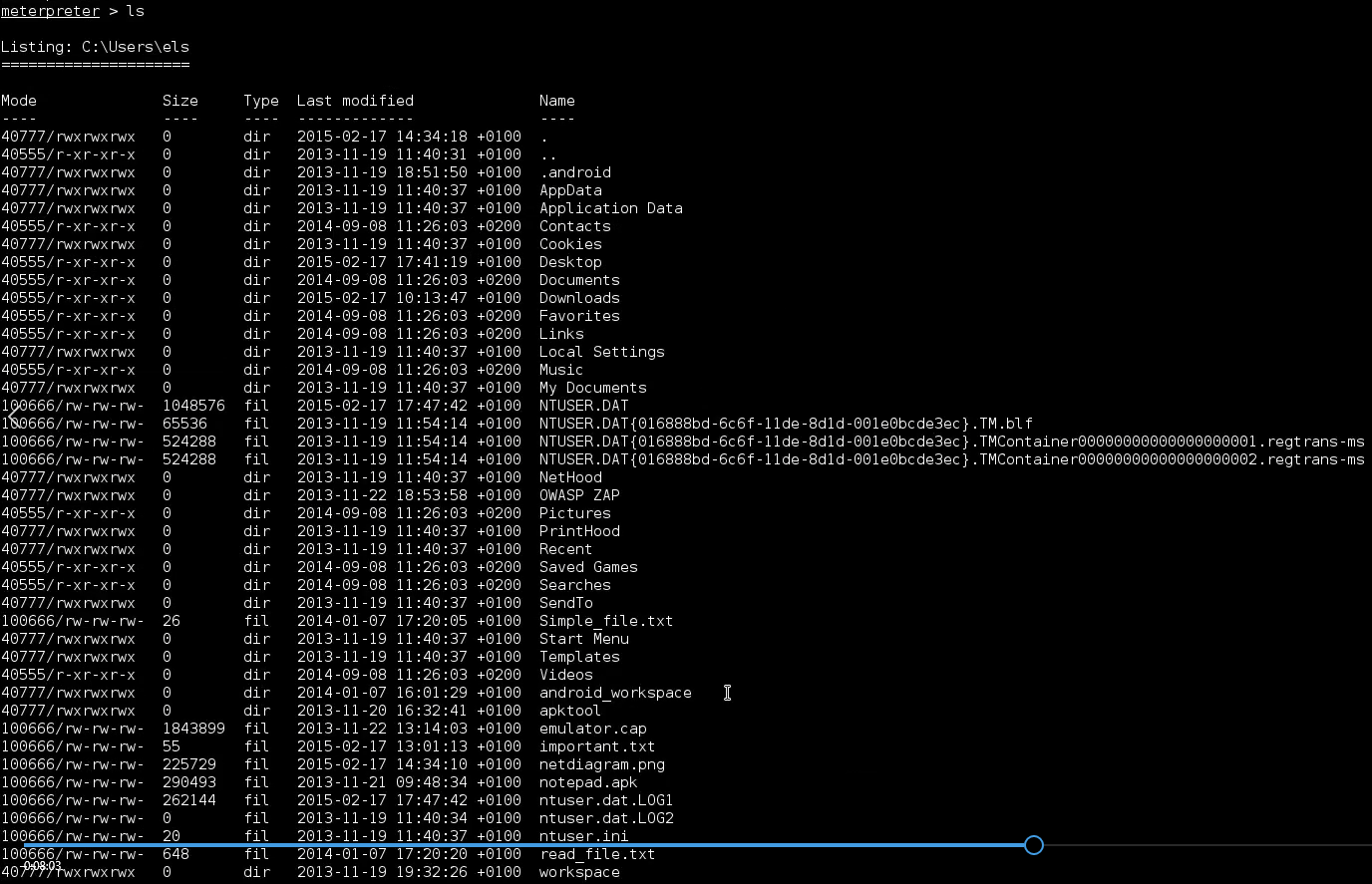Select the 'Desktop' directory name
The width and height of the screenshot is (1372, 884).
[570, 262]
